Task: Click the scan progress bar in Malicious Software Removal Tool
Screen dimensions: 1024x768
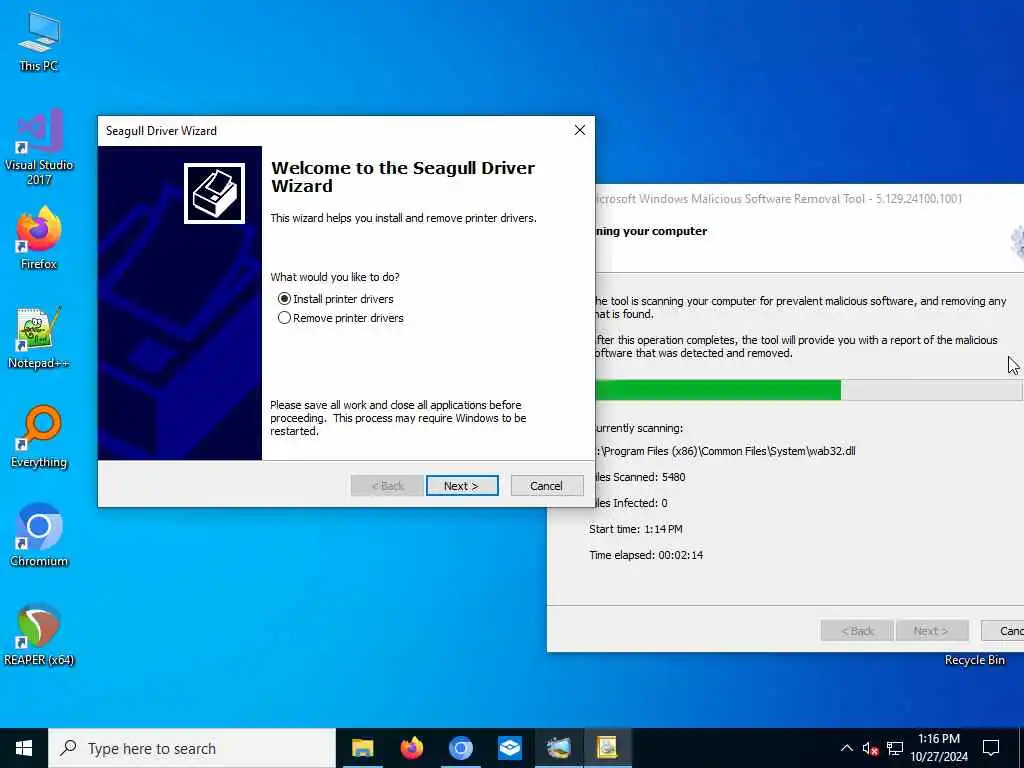Action: (x=808, y=390)
